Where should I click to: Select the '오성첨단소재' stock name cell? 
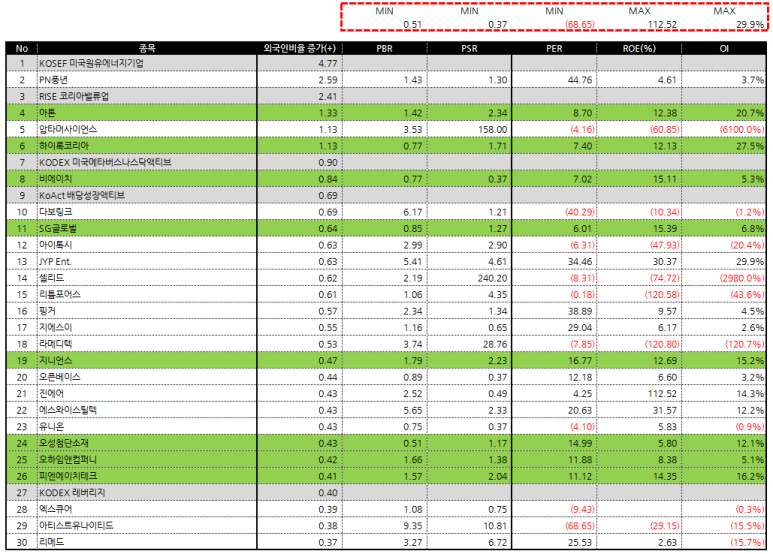pyautogui.click(x=147, y=443)
